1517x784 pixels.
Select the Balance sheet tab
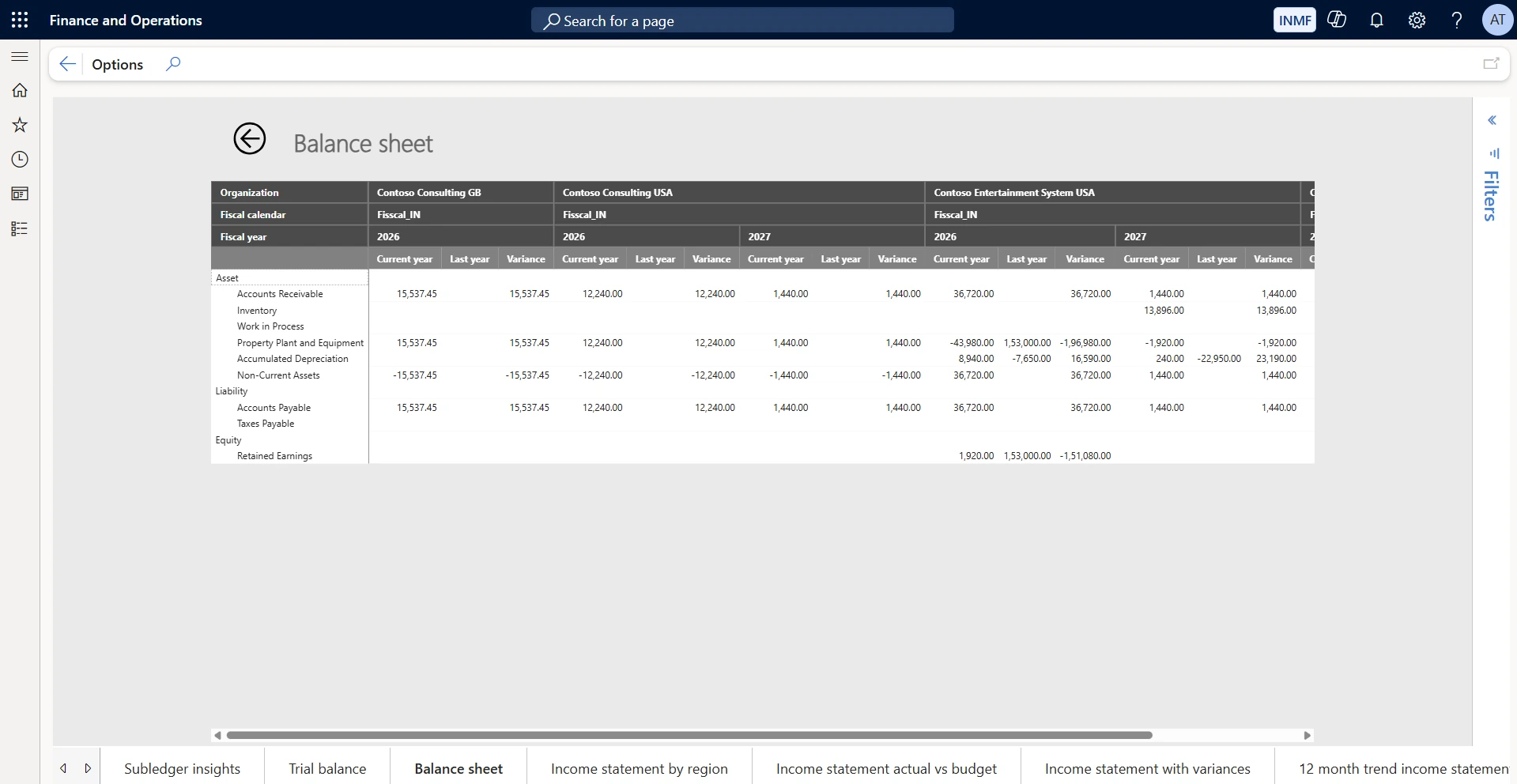[x=458, y=768]
